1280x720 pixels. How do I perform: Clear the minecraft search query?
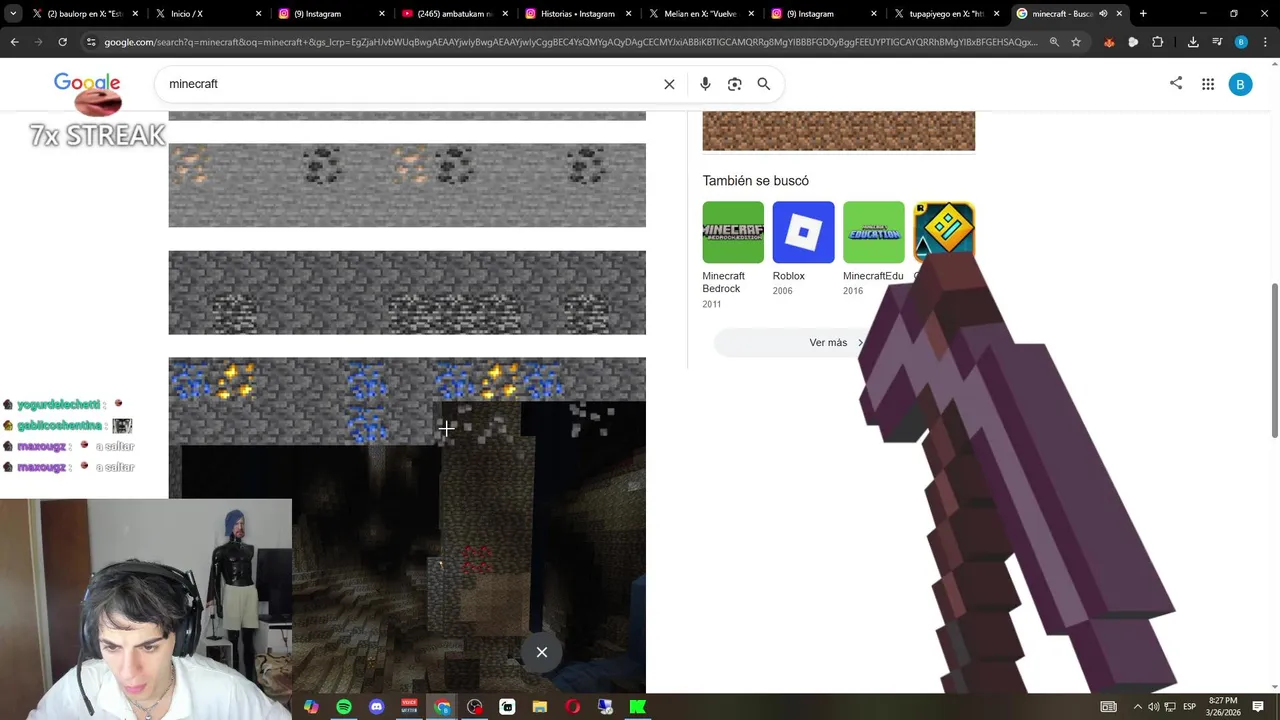coord(669,84)
